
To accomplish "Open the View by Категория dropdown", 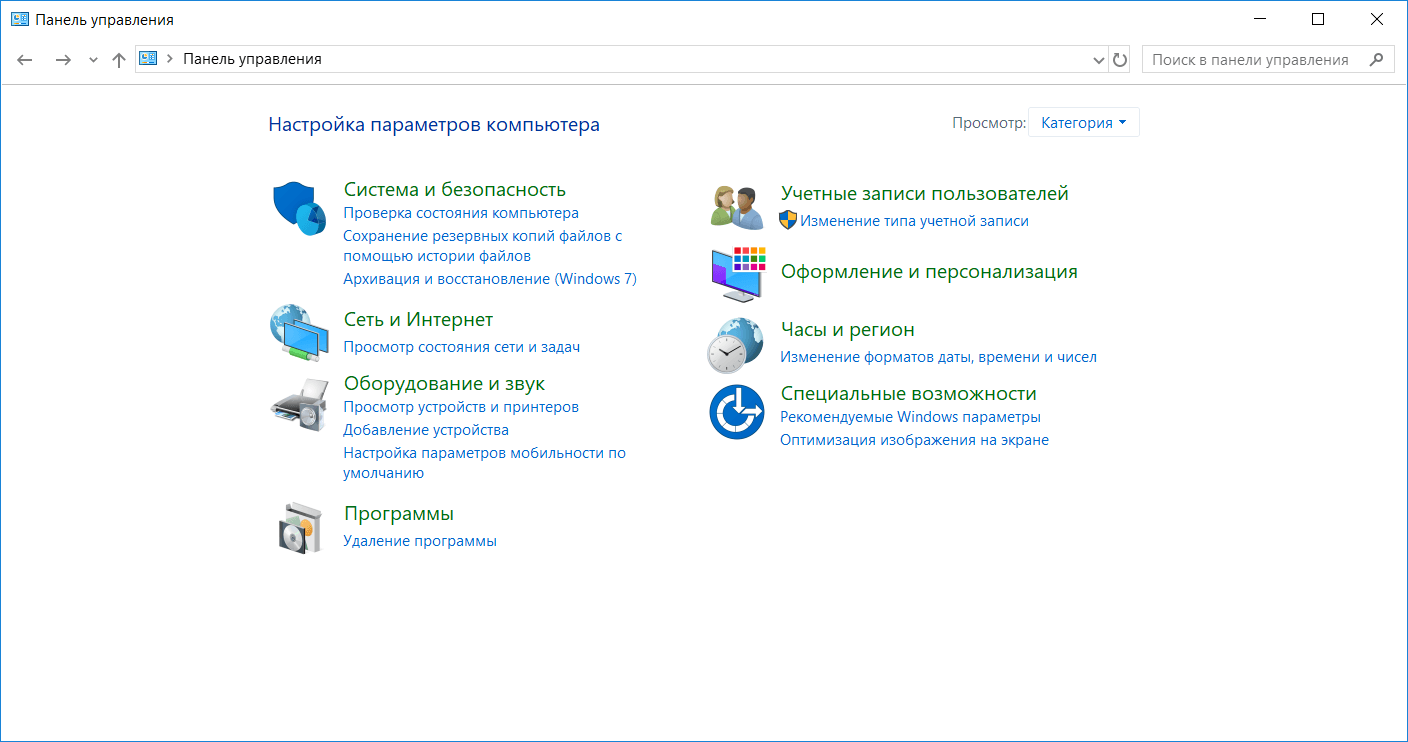I will (1084, 123).
